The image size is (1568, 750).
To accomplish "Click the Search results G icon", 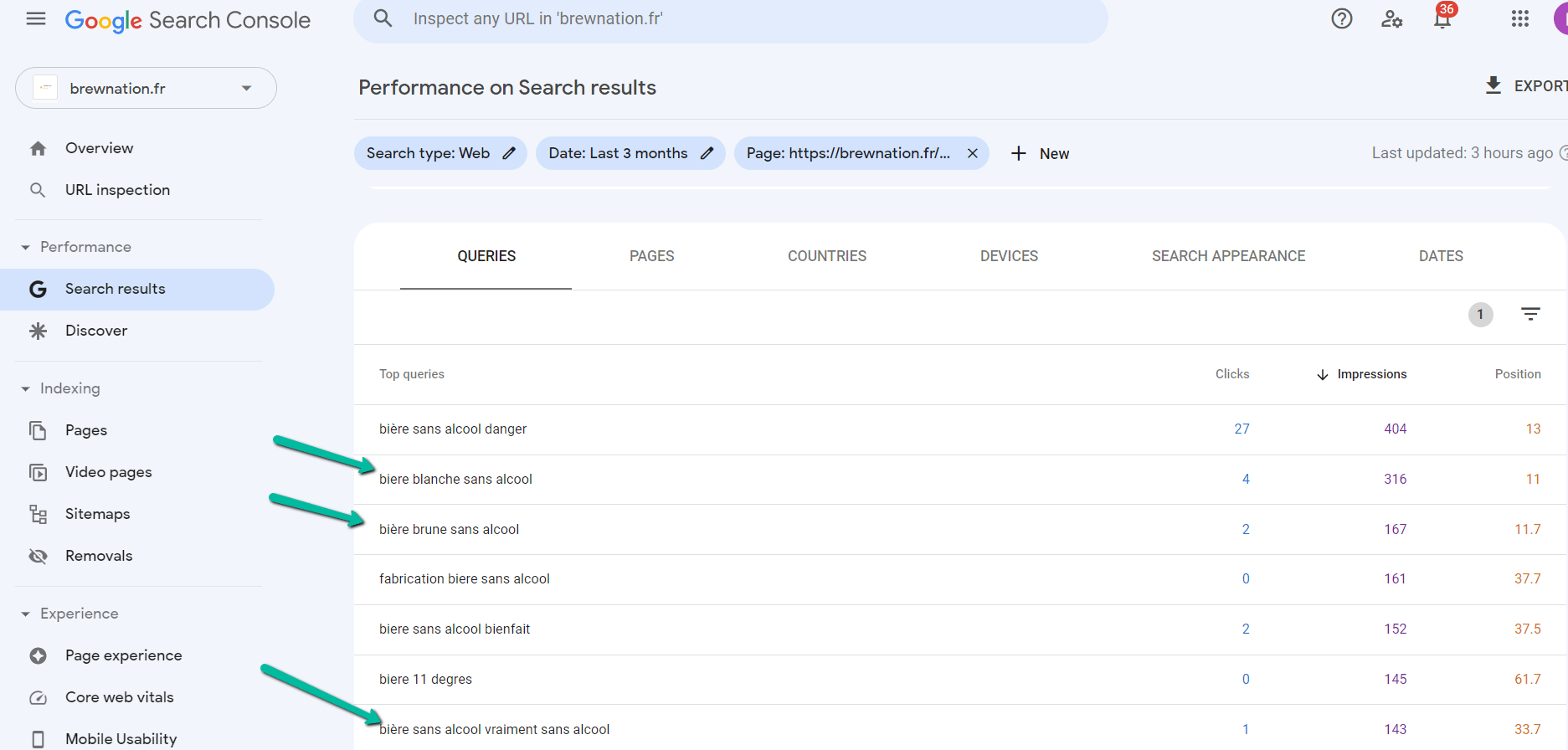I will click(x=38, y=289).
